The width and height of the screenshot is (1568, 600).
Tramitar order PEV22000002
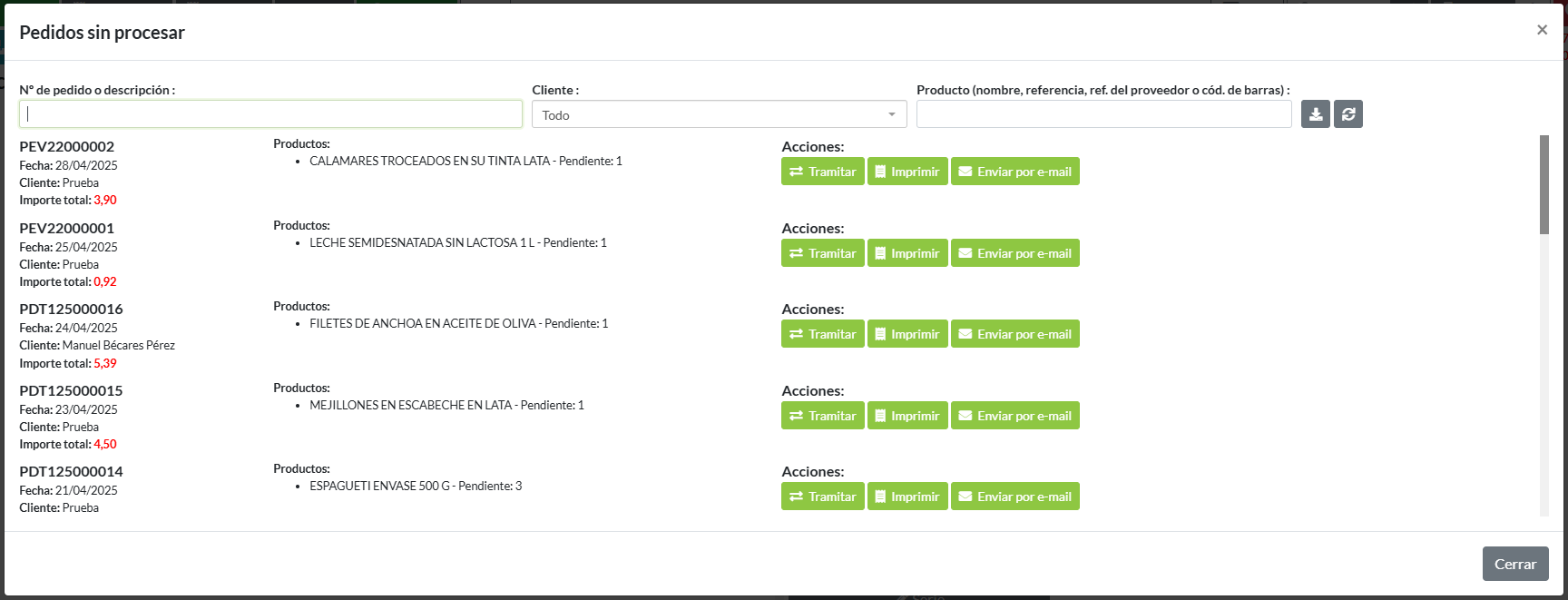[x=822, y=172]
